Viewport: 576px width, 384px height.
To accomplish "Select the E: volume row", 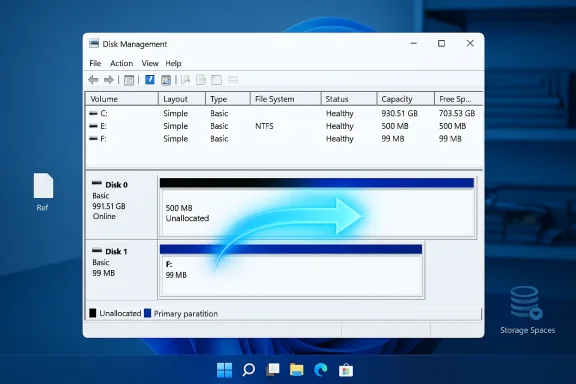I will point(284,126).
